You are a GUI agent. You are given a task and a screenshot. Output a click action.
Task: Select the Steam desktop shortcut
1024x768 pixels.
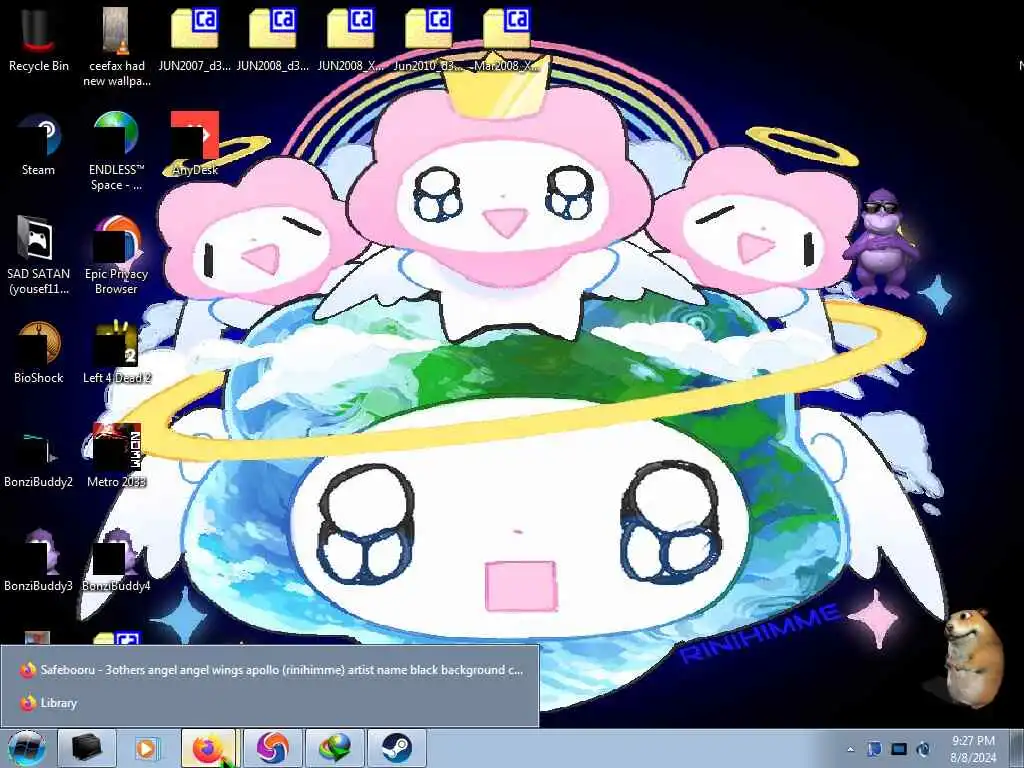(38, 144)
